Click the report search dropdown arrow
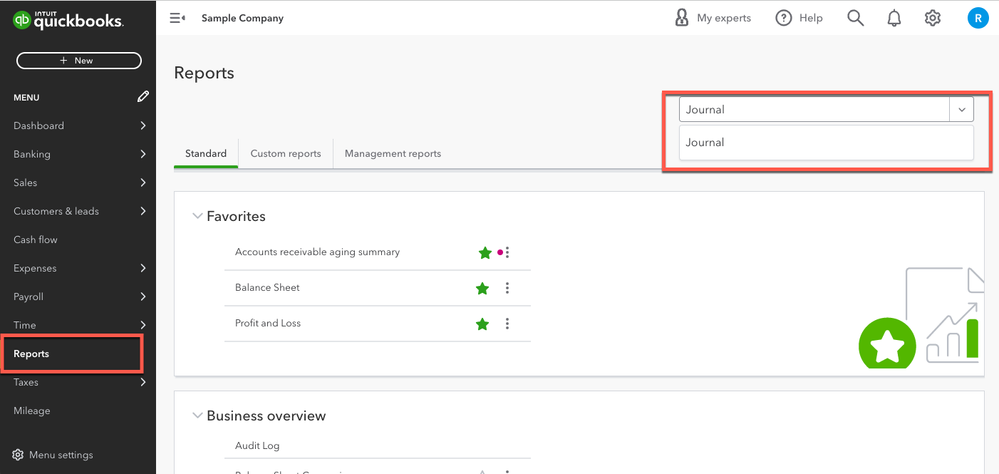This screenshot has width=999, height=474. [961, 110]
